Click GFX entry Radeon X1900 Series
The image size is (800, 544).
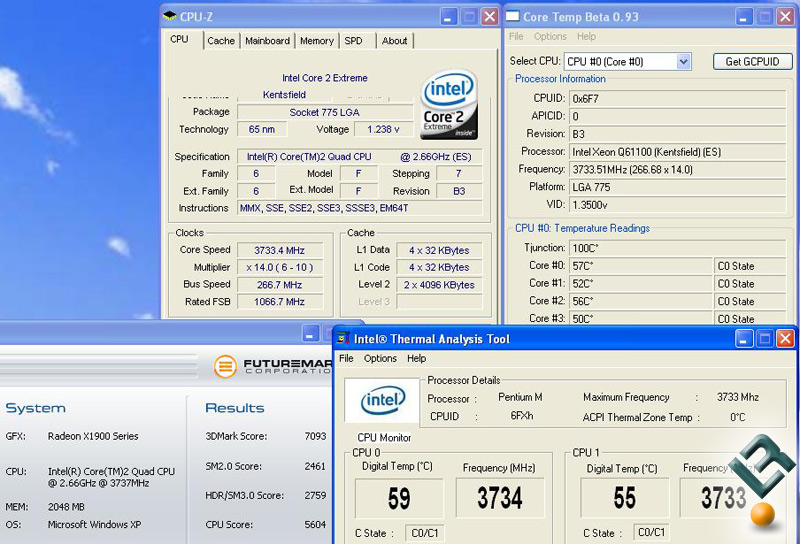93,436
